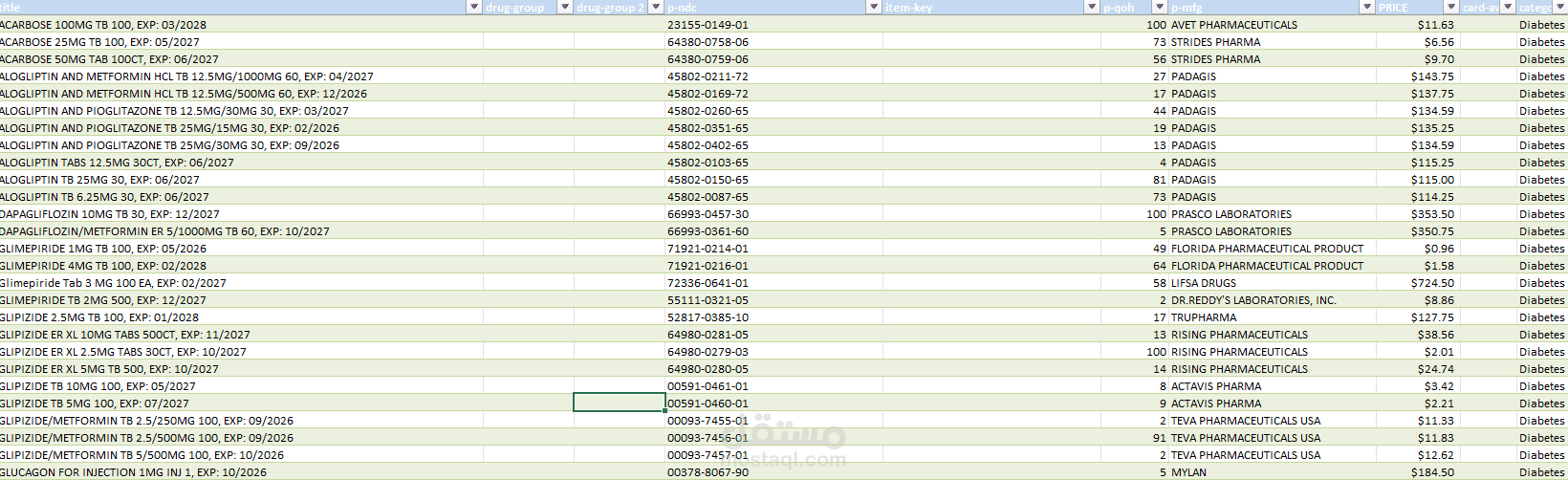Select the GLIPIZIDE/METFORMIN TB 2.5/250MG cell
This screenshot has height=480, width=1568.
click(x=241, y=421)
